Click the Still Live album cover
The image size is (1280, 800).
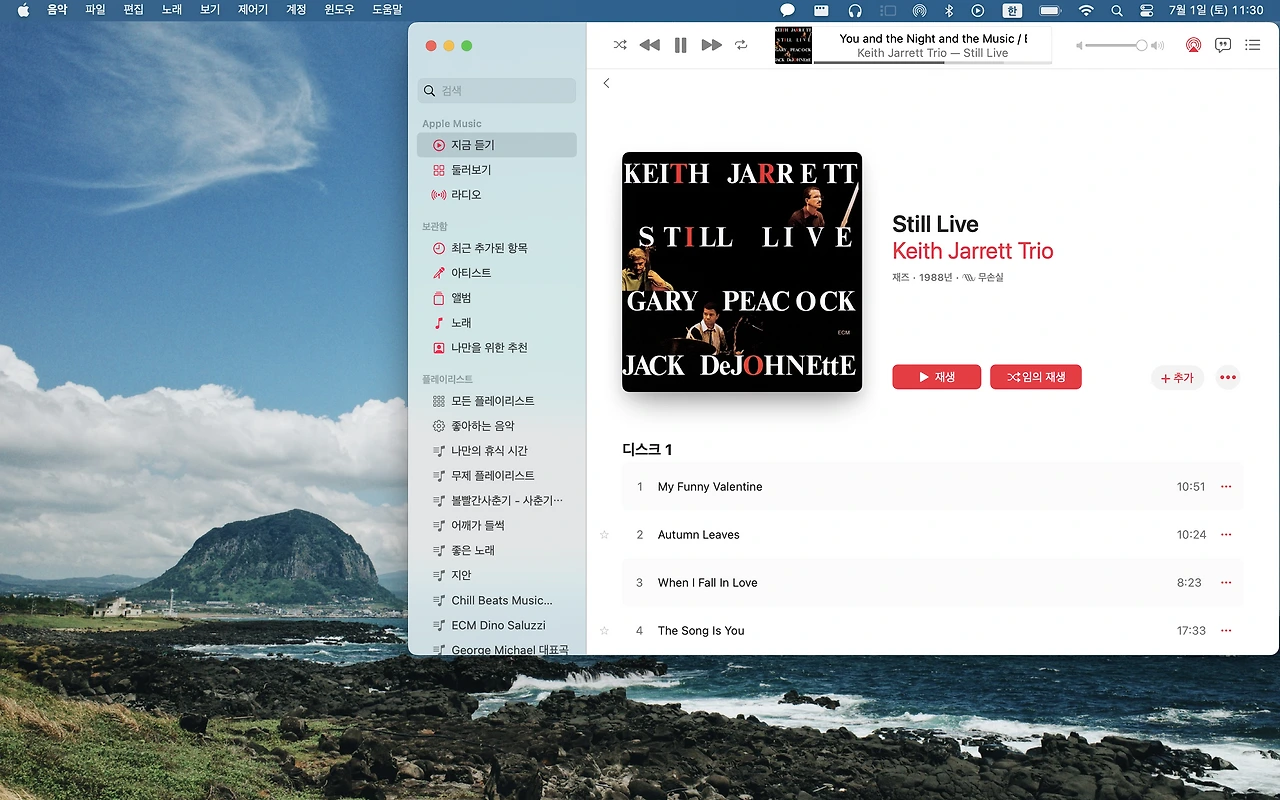[x=742, y=272]
